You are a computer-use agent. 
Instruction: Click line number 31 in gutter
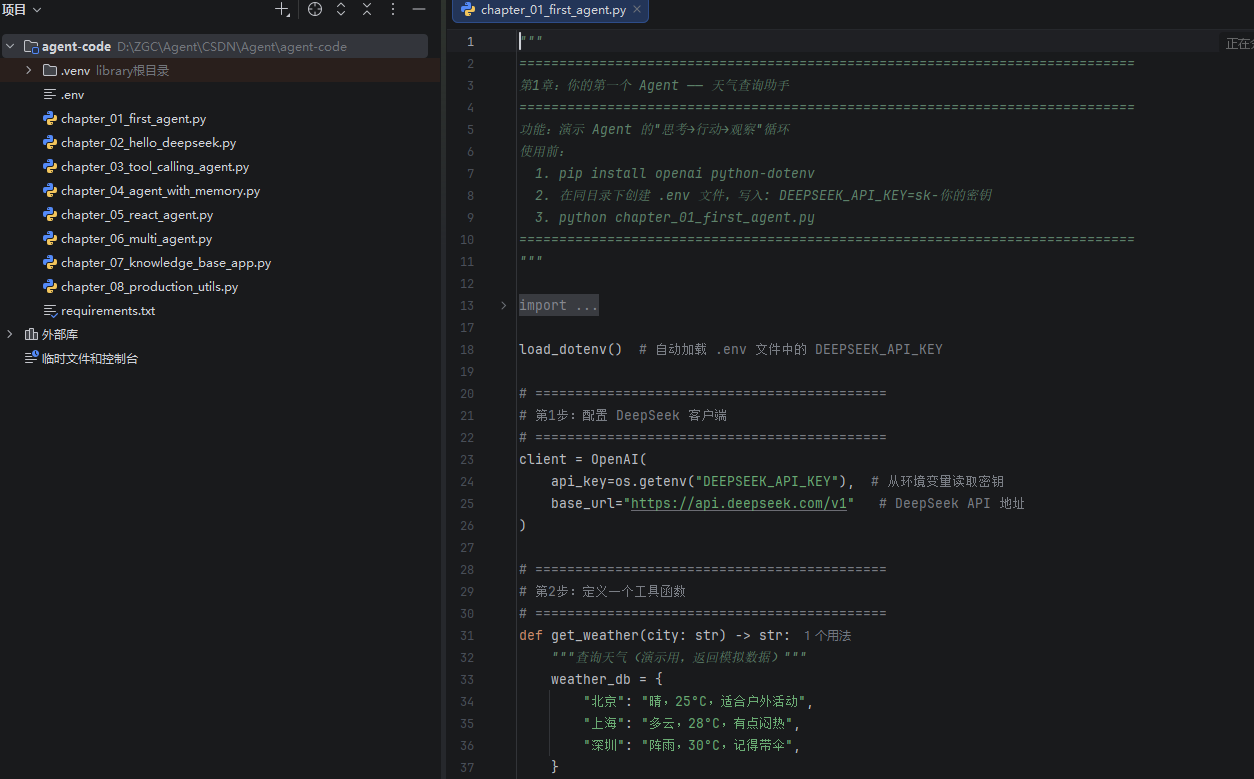coord(467,636)
